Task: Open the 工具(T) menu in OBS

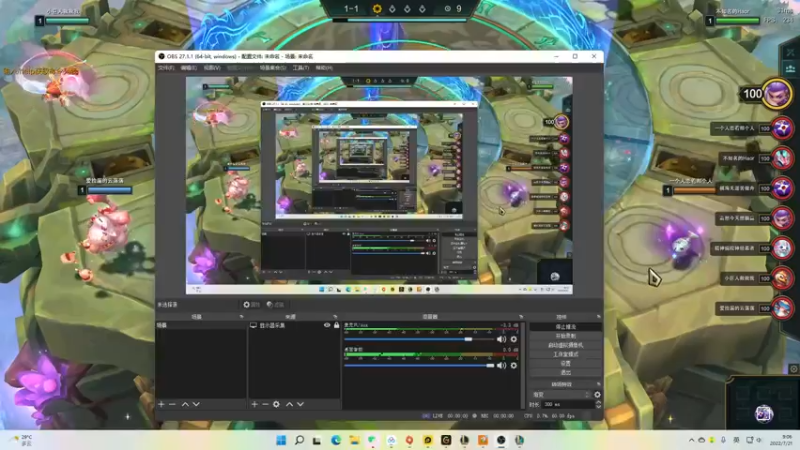Action: click(301, 68)
